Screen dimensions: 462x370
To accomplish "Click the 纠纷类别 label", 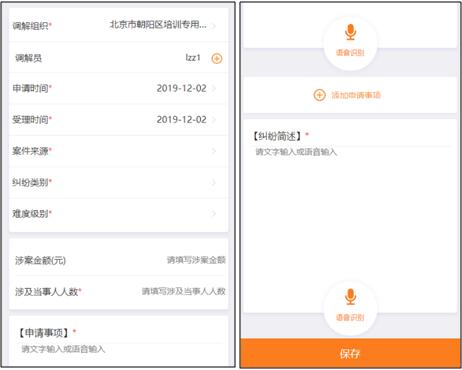I will (30, 182).
